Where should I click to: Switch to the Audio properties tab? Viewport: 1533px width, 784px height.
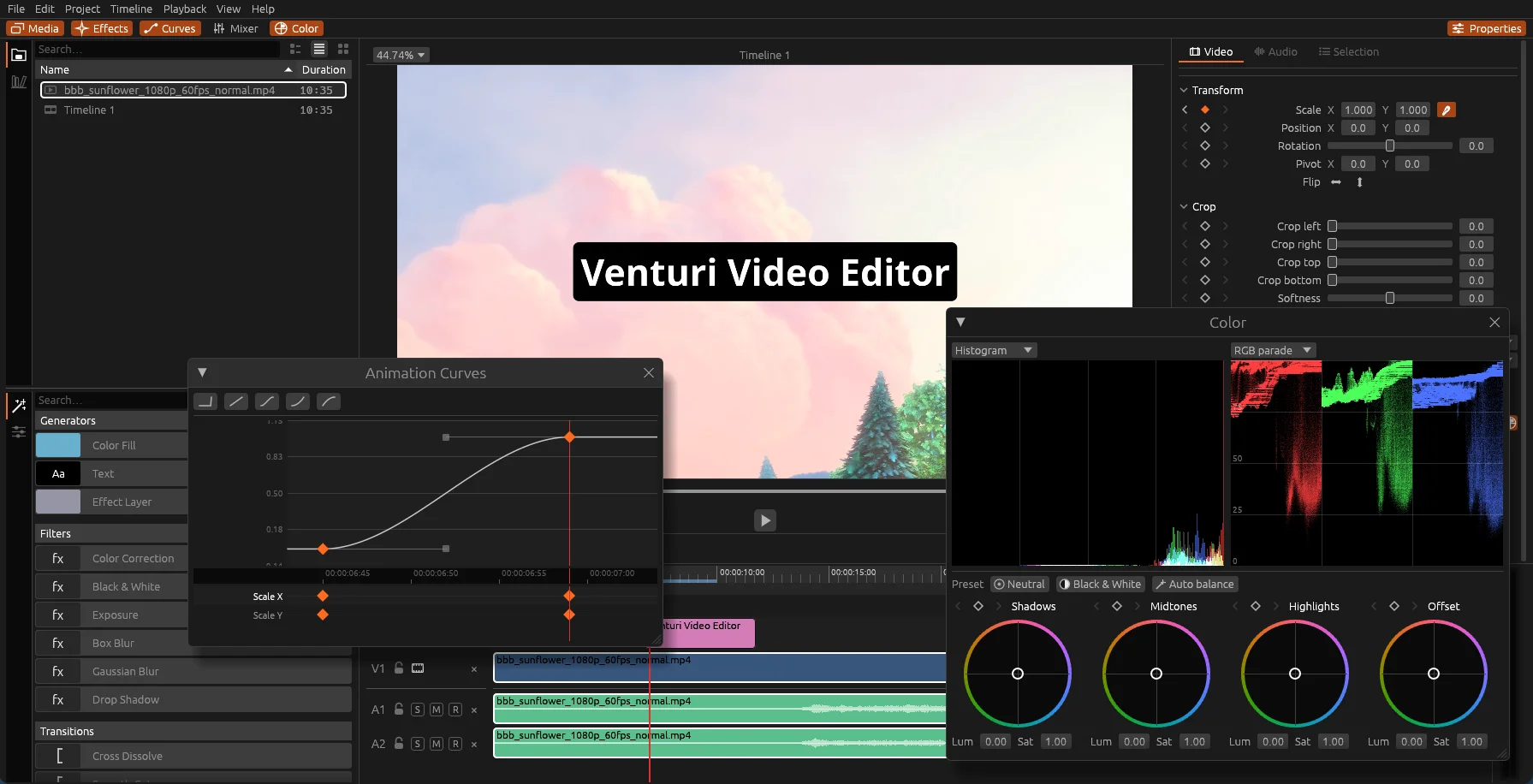pyautogui.click(x=1275, y=51)
